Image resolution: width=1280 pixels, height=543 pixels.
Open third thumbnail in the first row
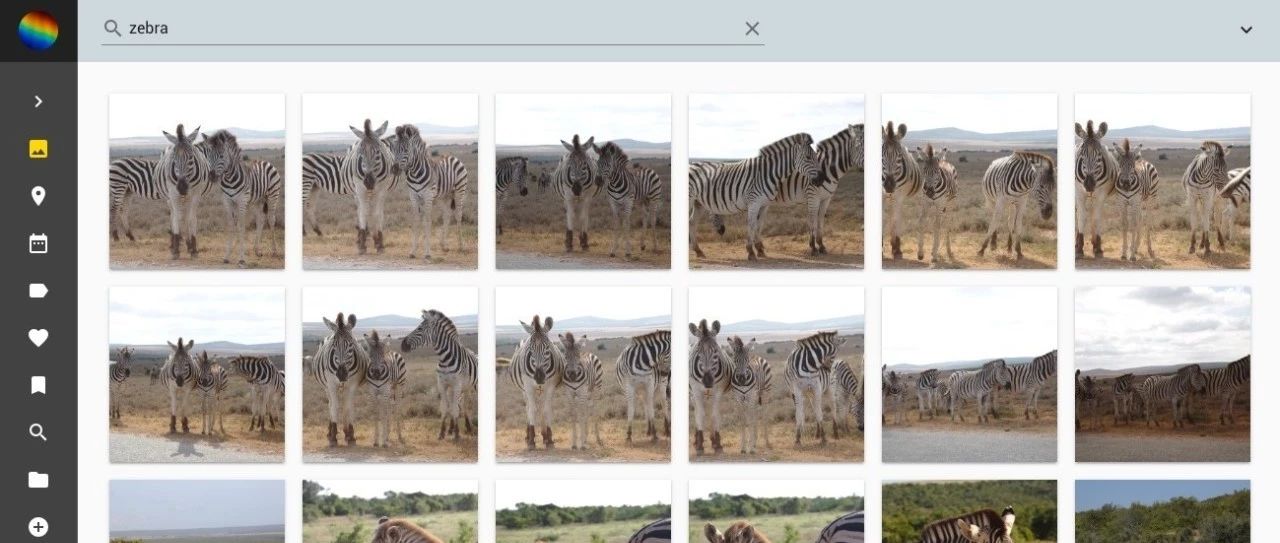(583, 181)
